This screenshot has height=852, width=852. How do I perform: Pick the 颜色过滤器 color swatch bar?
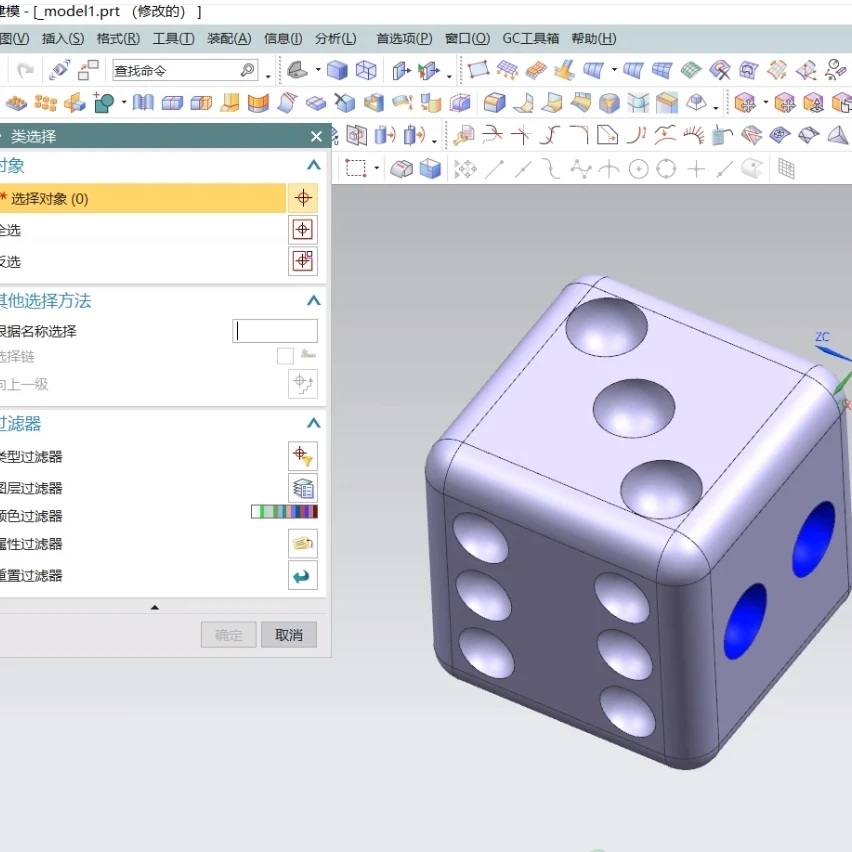tap(284, 512)
